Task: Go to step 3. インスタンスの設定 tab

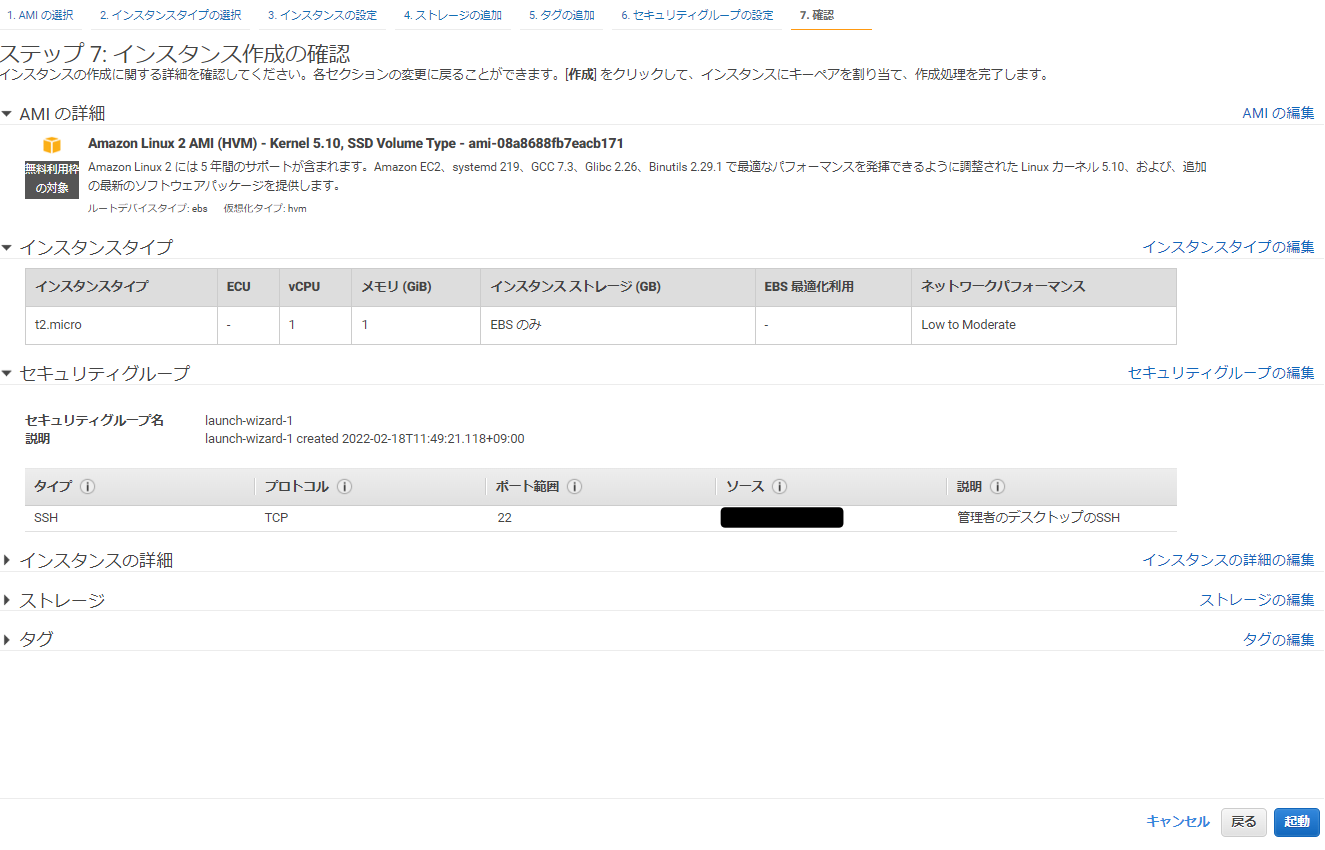Action: coord(322,16)
